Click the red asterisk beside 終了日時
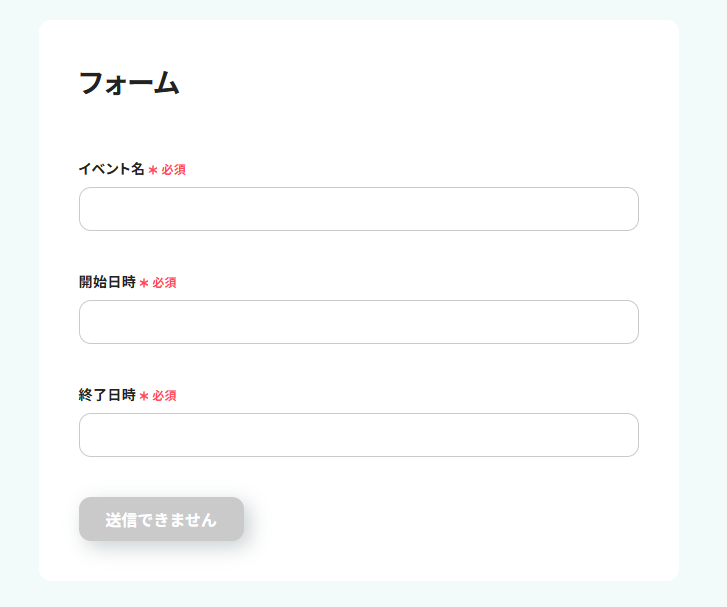 [x=144, y=396]
